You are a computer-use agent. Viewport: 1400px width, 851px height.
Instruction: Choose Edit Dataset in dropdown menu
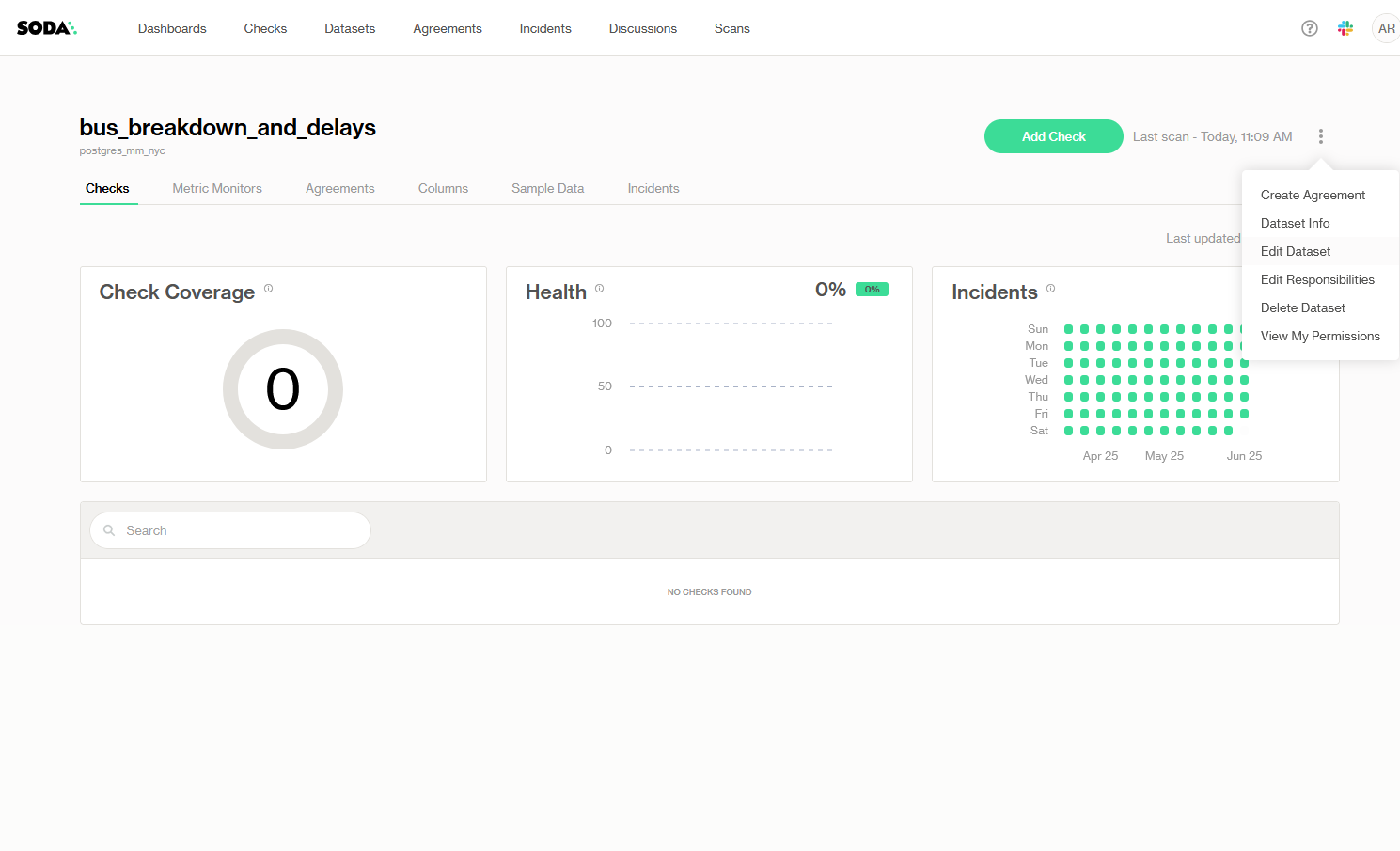point(1296,251)
